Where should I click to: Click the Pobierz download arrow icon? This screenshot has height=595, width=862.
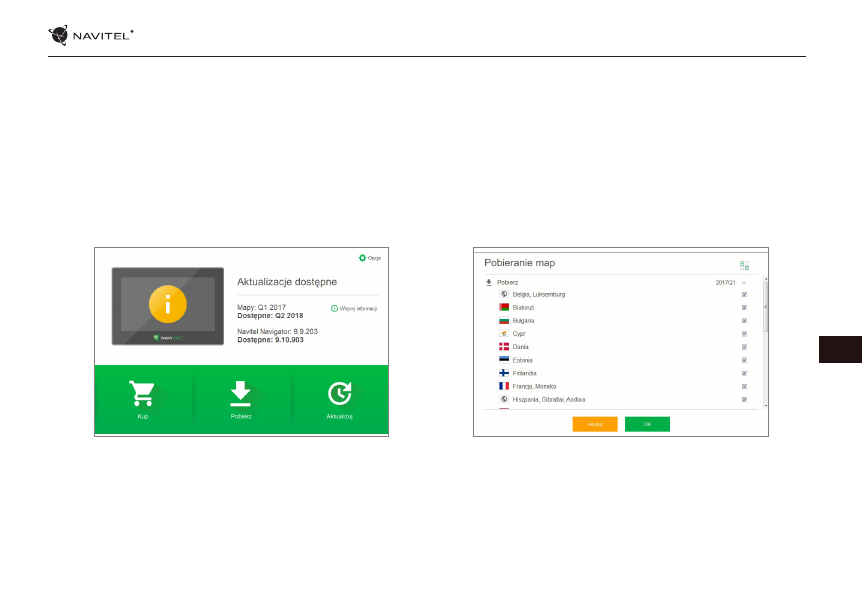(x=241, y=393)
